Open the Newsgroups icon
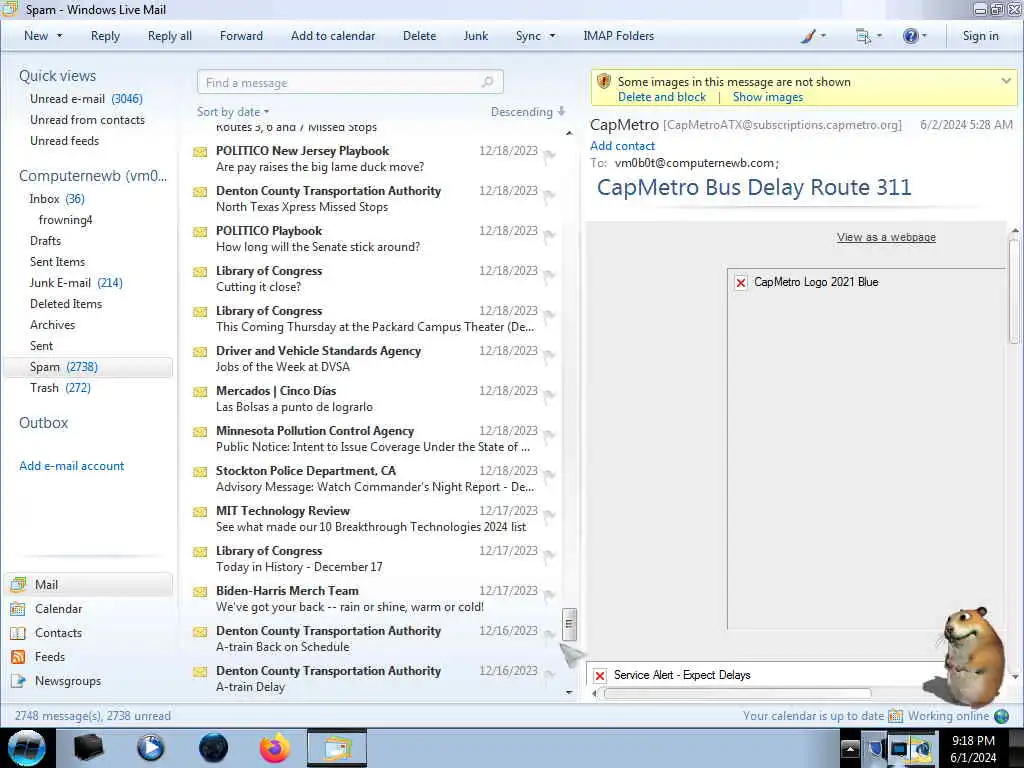 18,681
